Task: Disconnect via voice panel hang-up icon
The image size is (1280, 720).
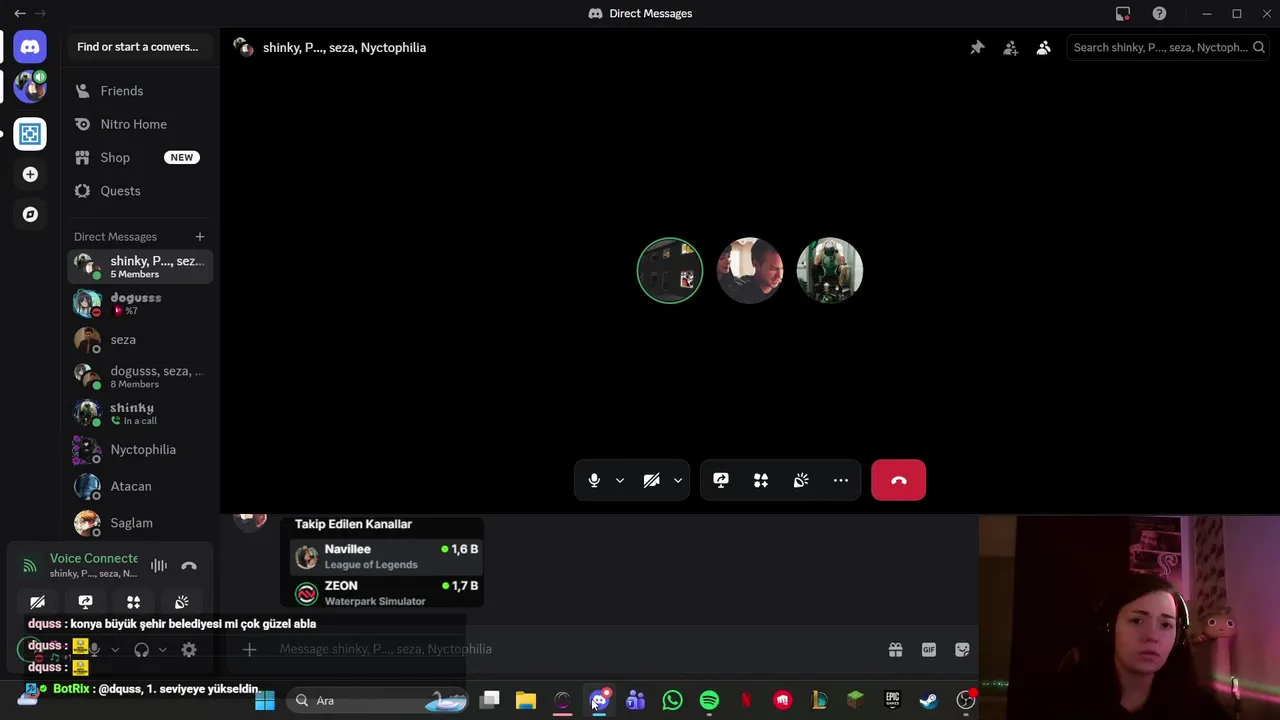Action: pos(189,566)
